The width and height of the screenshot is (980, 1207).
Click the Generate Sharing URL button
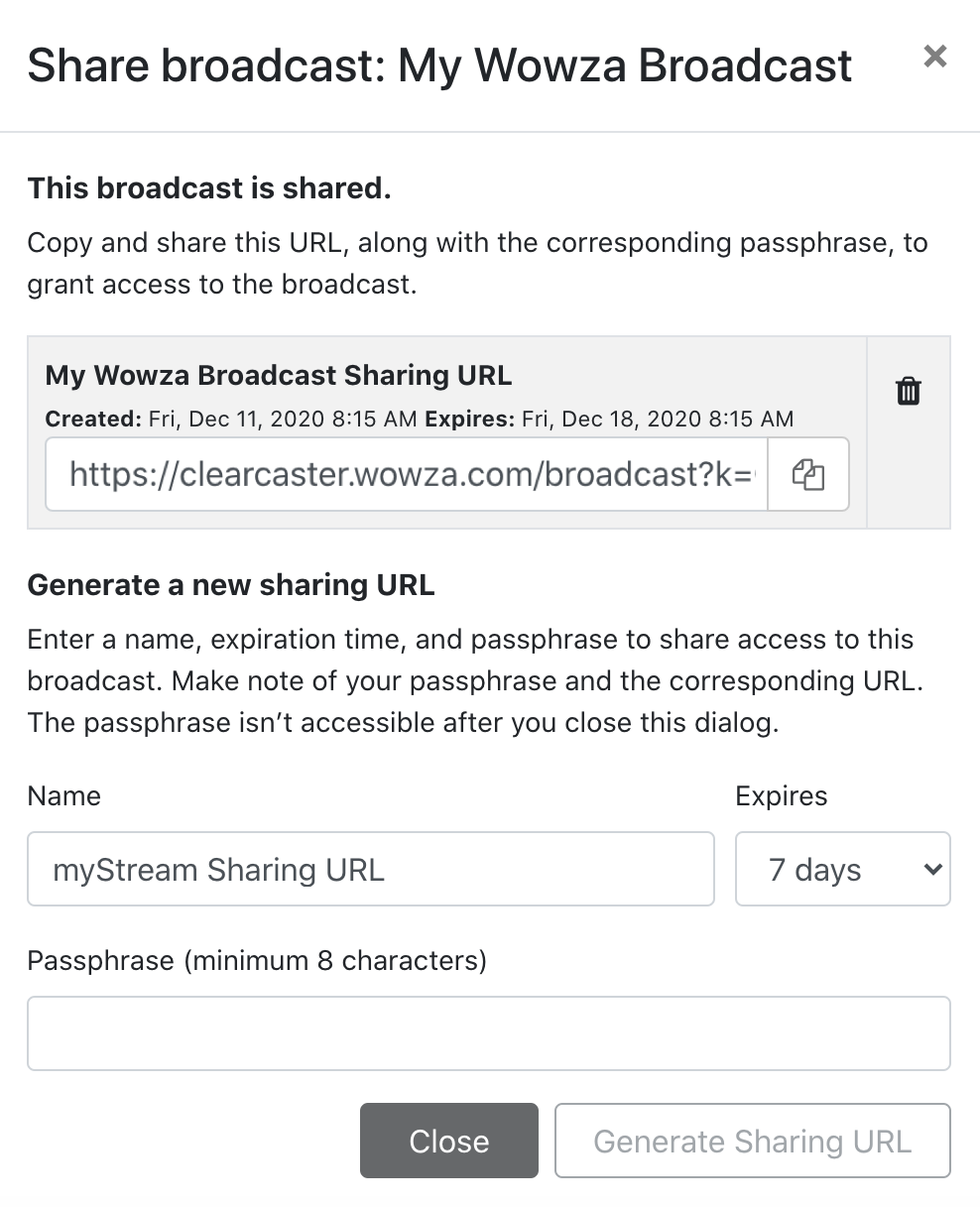752,1141
